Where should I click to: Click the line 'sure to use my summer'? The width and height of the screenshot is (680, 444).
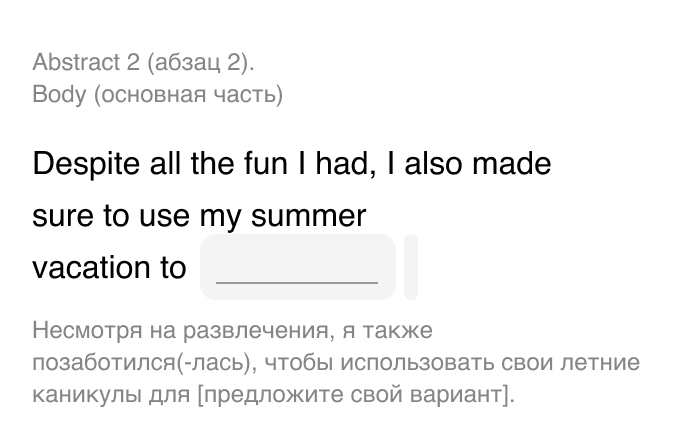pyautogui.click(x=200, y=216)
